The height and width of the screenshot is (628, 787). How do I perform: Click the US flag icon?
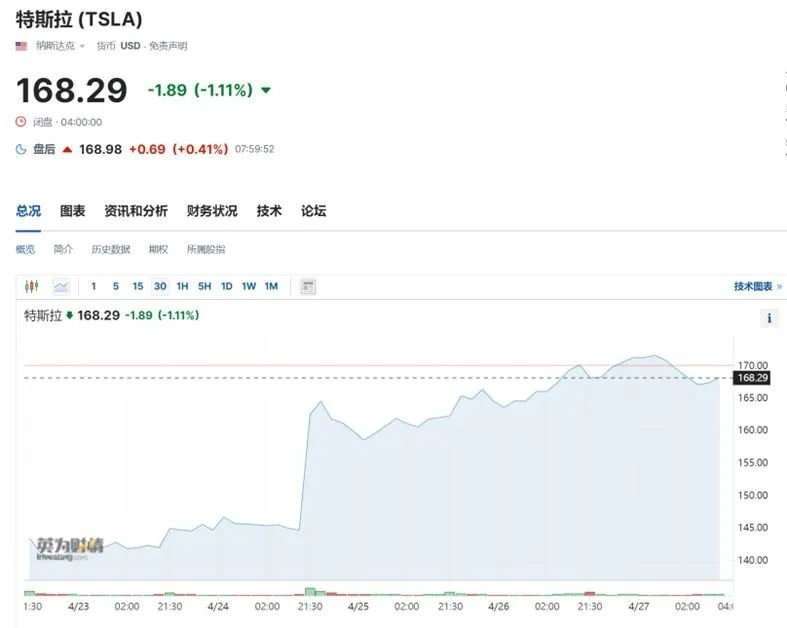21,46
